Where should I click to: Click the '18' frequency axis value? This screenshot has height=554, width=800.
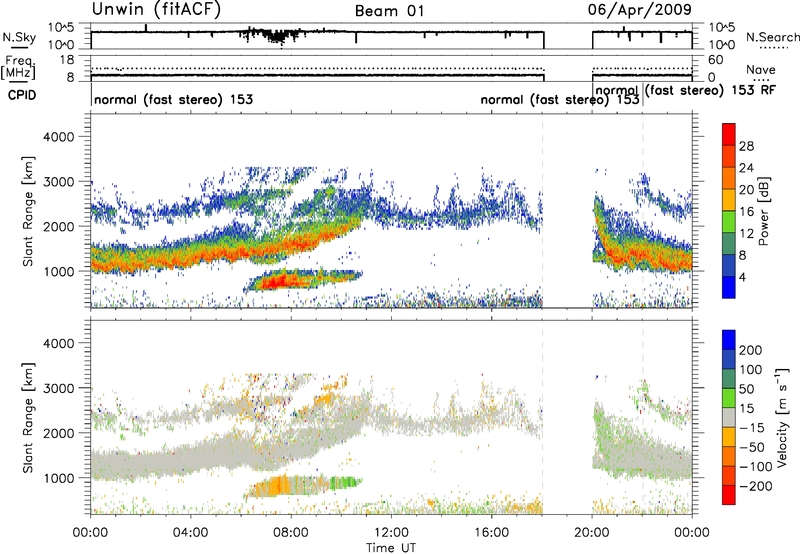pos(67,60)
